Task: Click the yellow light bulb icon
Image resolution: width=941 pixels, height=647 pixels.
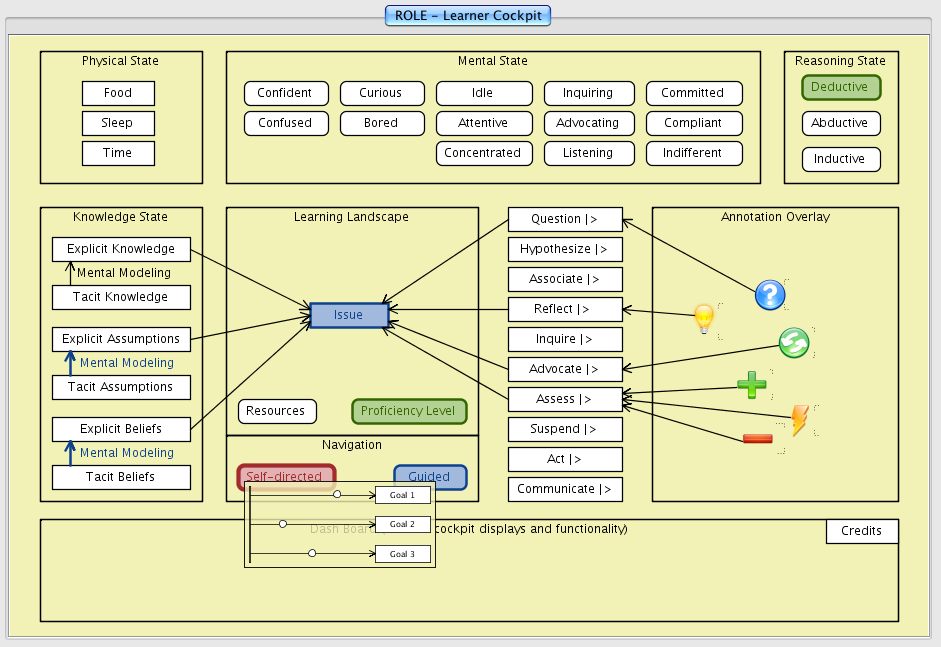Action: pyautogui.click(x=705, y=319)
